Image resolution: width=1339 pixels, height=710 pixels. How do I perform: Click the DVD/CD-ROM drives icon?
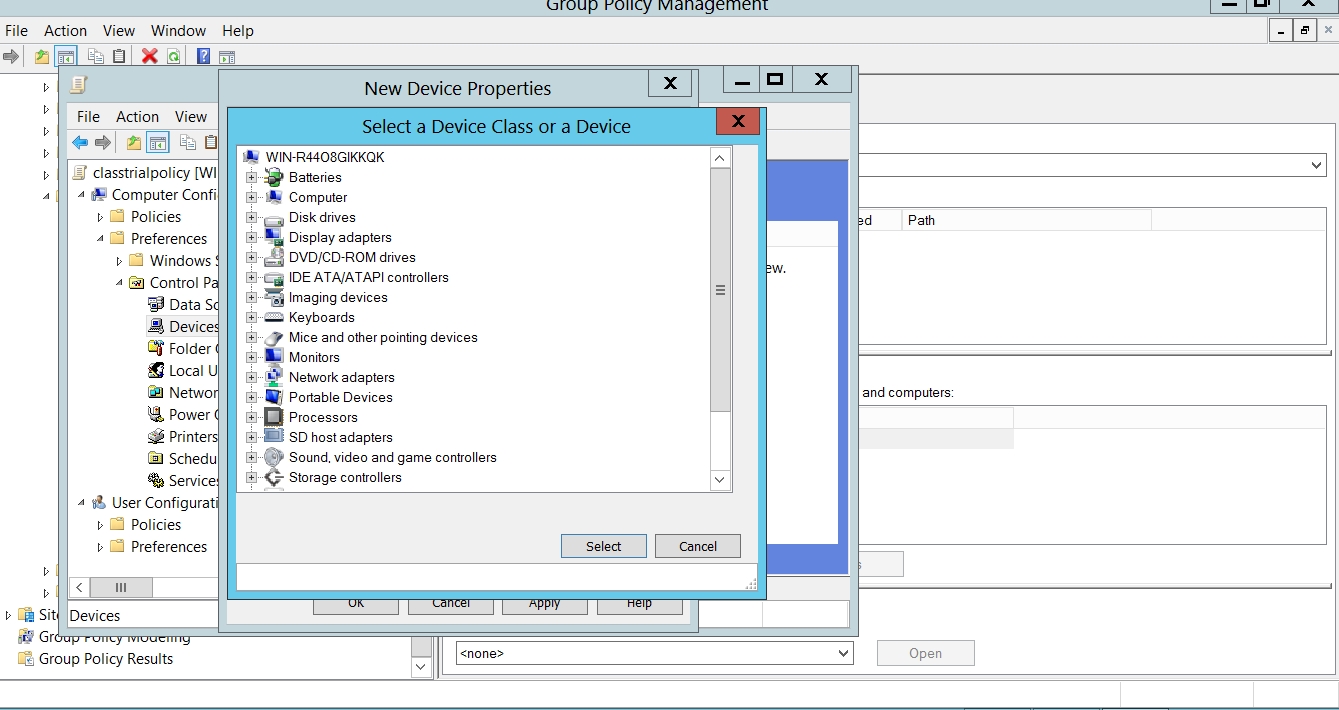point(273,257)
